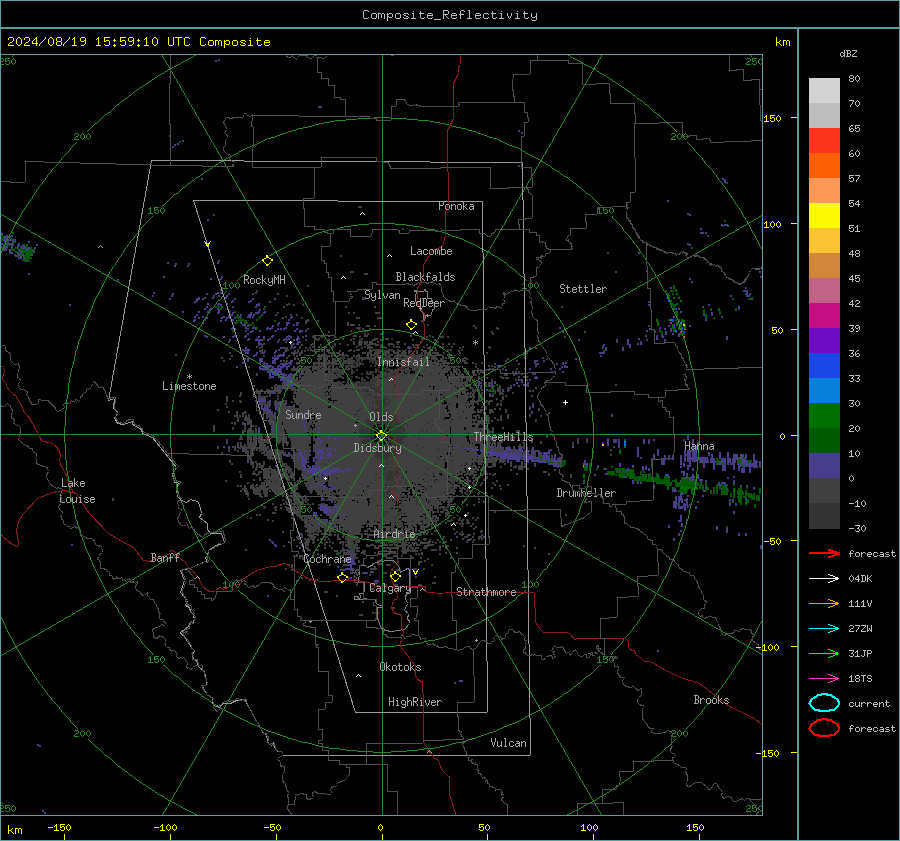Image resolution: width=900 pixels, height=841 pixels.
Task: Click the Banff map label
Action: point(165,558)
